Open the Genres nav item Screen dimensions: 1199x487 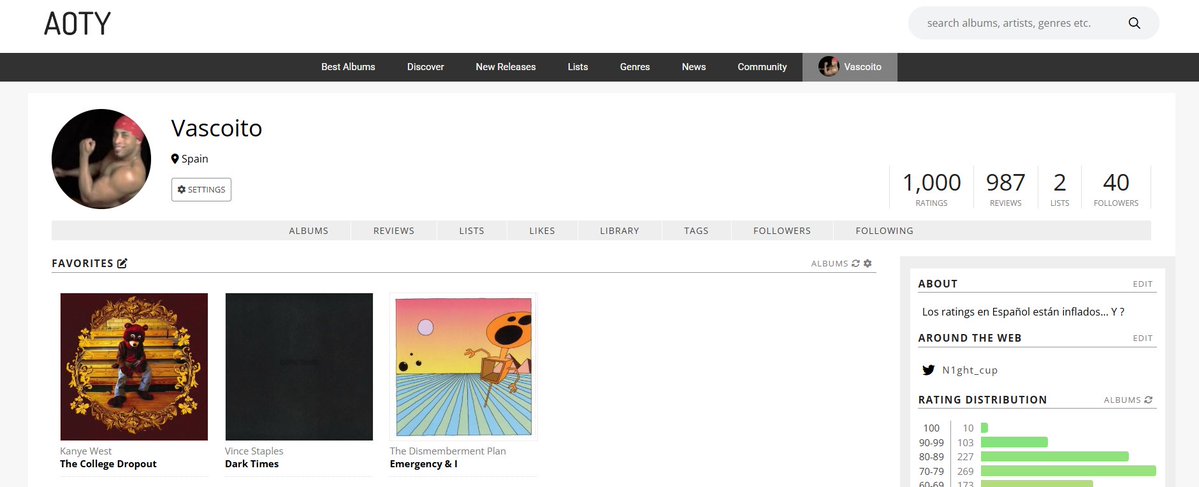pyautogui.click(x=635, y=67)
